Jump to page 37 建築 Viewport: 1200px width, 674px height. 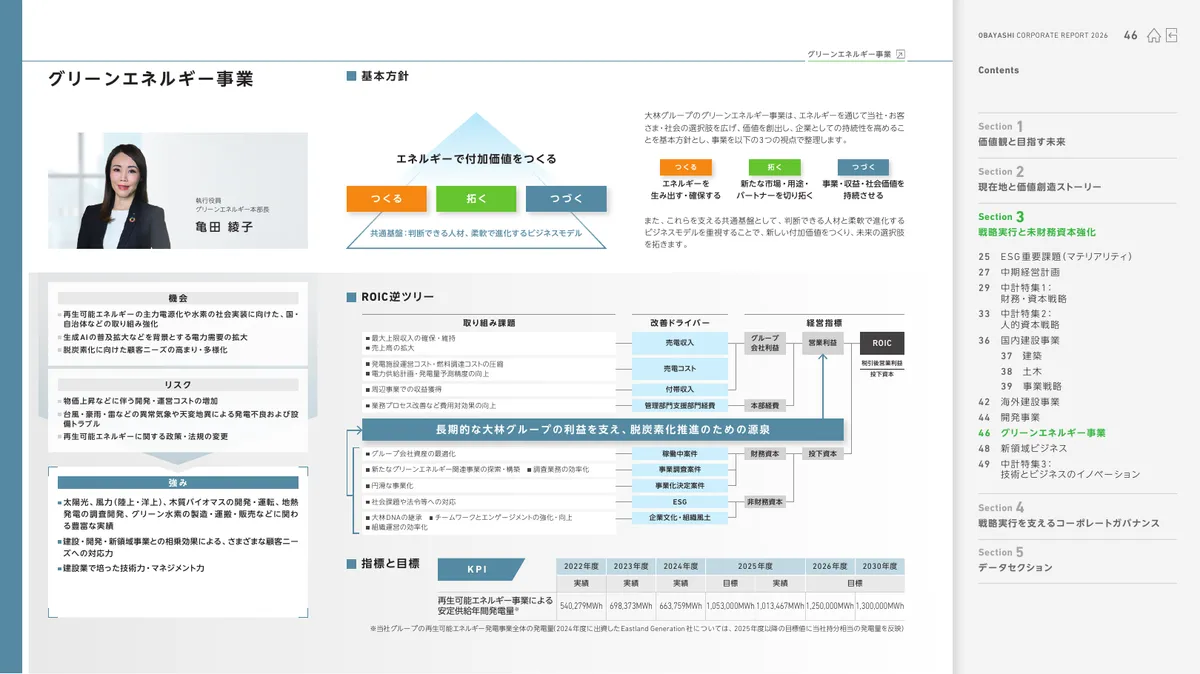(1021, 356)
